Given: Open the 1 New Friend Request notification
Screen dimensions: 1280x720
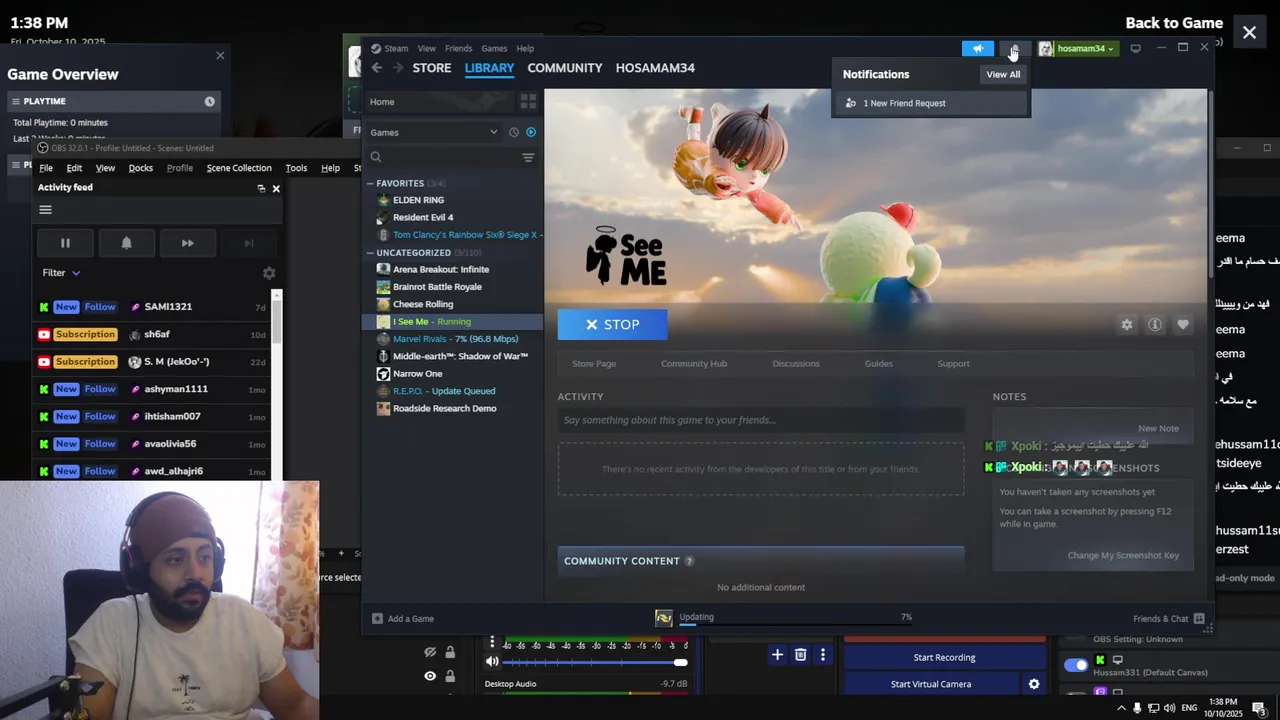Looking at the screenshot, I should pos(931,103).
